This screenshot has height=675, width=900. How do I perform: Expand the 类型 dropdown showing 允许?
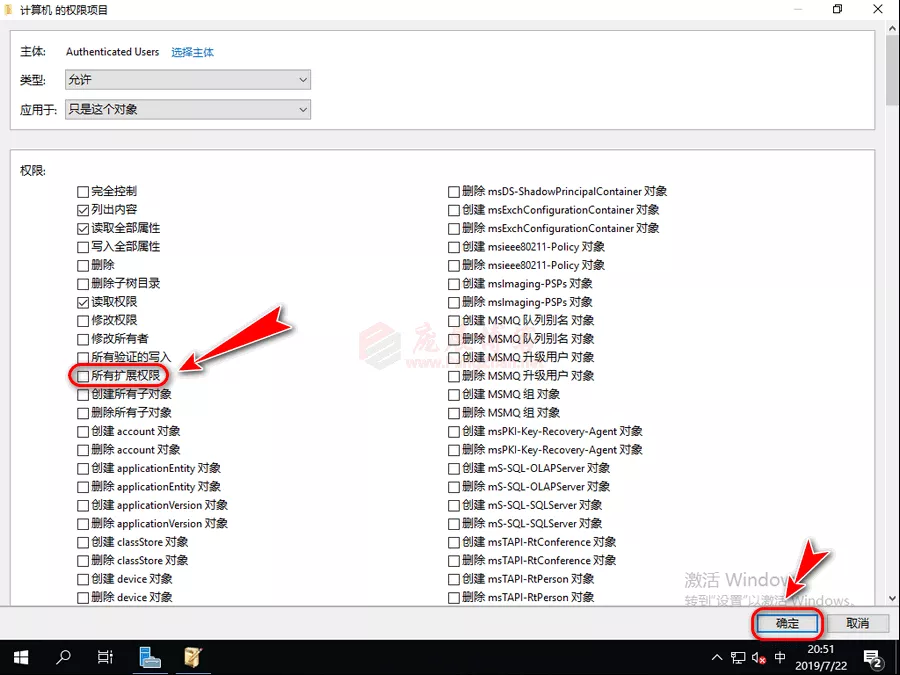[188, 79]
